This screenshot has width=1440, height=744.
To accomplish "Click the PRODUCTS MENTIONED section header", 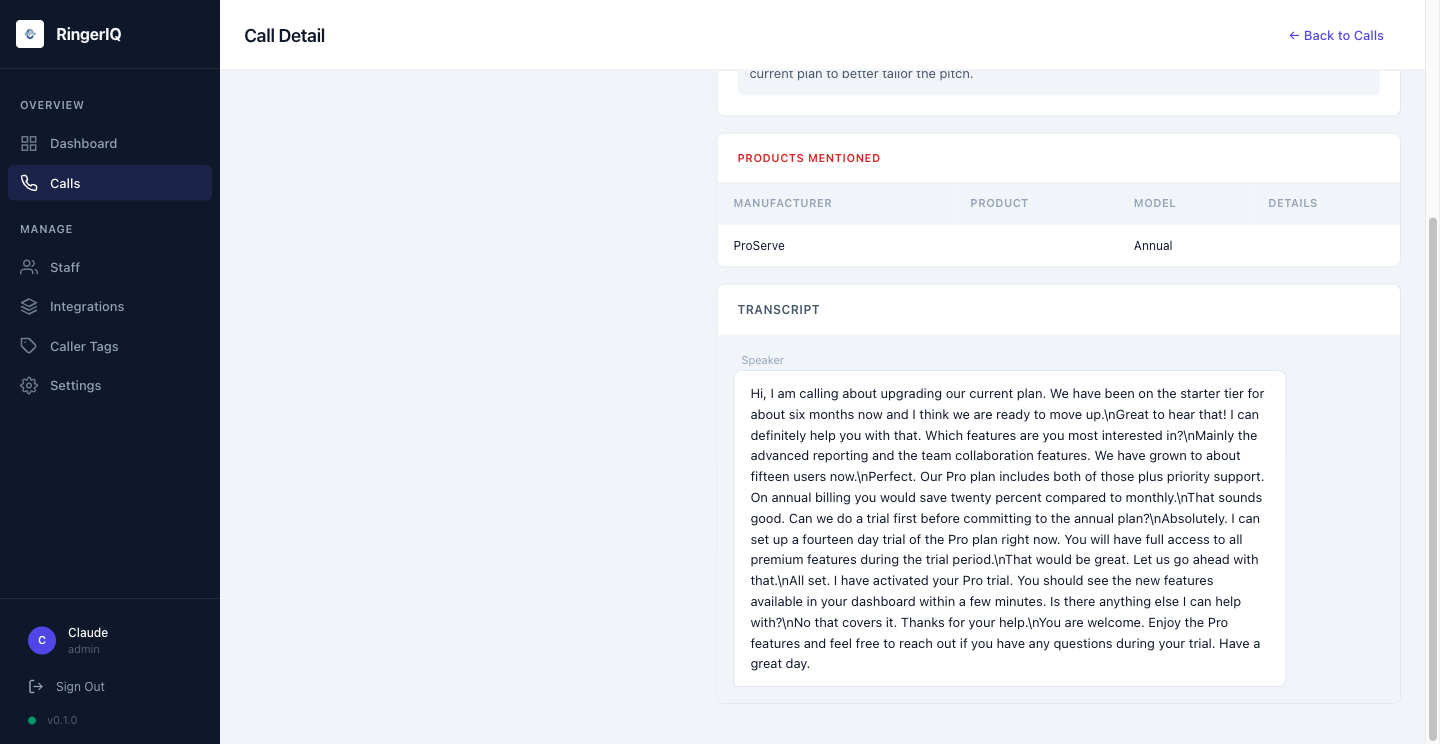I will pos(809,158).
